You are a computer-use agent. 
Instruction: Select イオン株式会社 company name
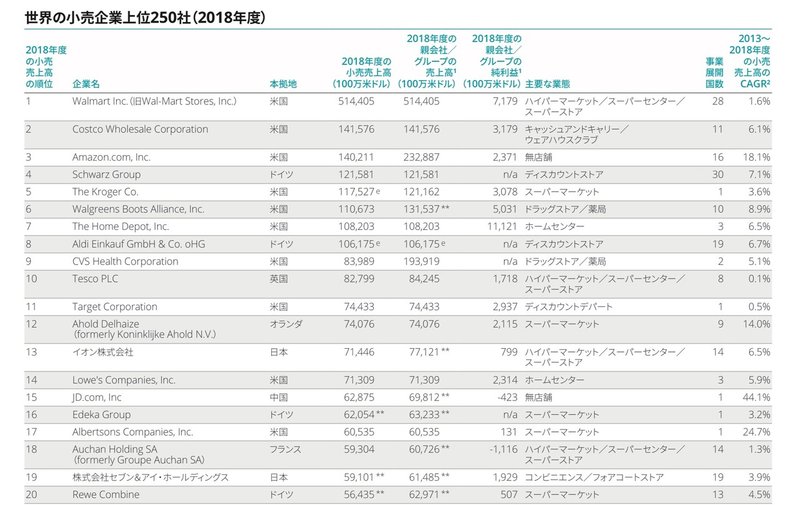[103, 352]
